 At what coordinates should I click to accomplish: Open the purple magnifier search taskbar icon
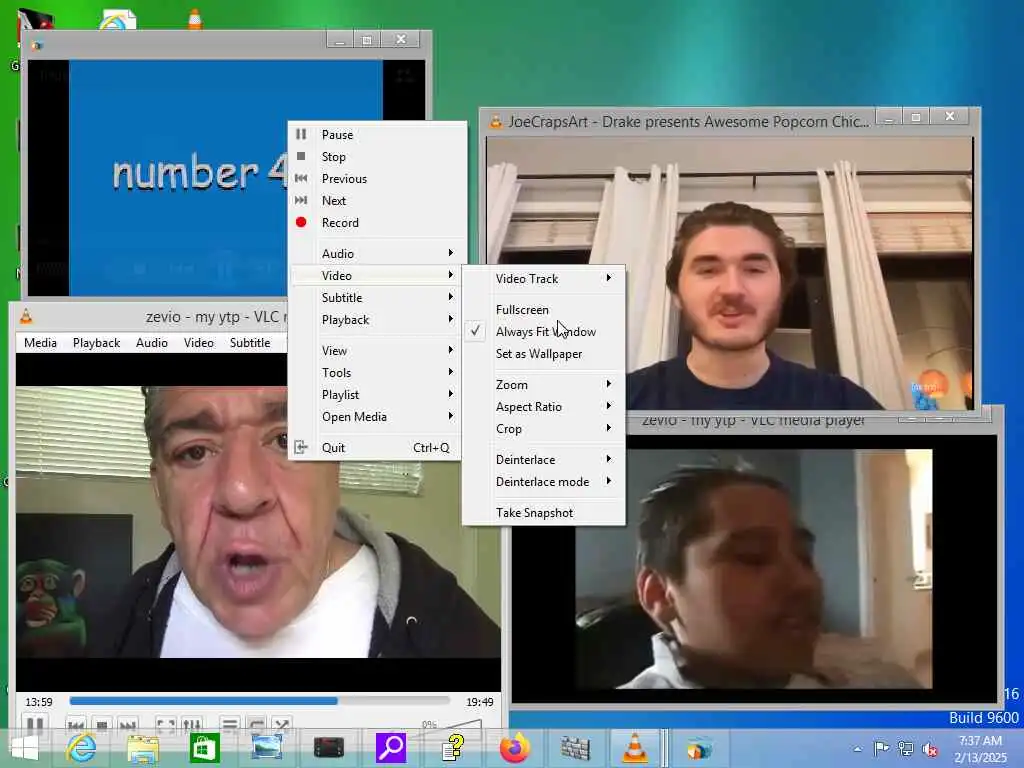(x=391, y=748)
